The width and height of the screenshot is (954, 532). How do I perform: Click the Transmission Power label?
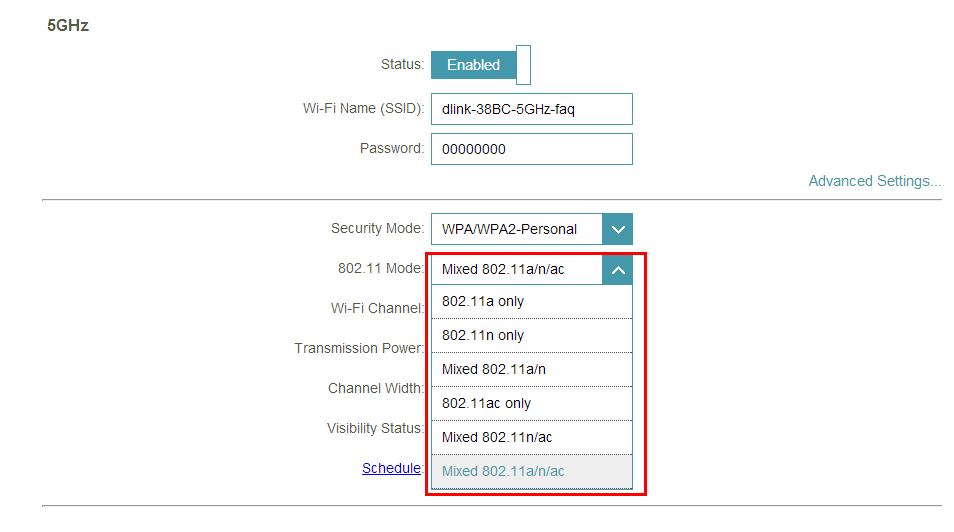(359, 348)
